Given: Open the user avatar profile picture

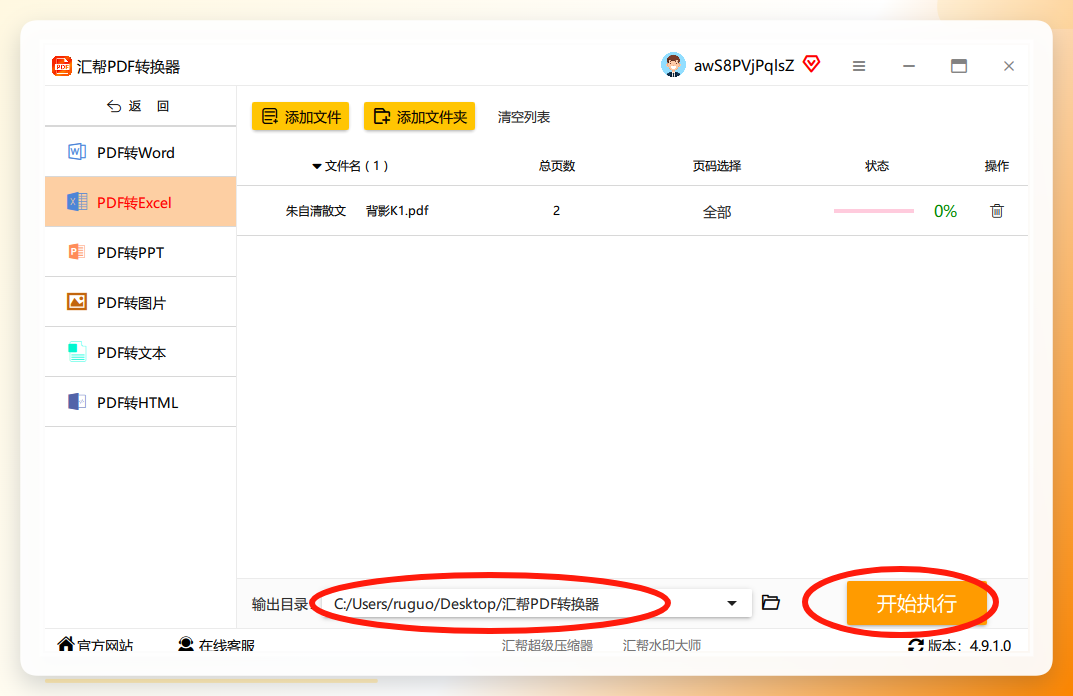Looking at the screenshot, I should [x=673, y=65].
